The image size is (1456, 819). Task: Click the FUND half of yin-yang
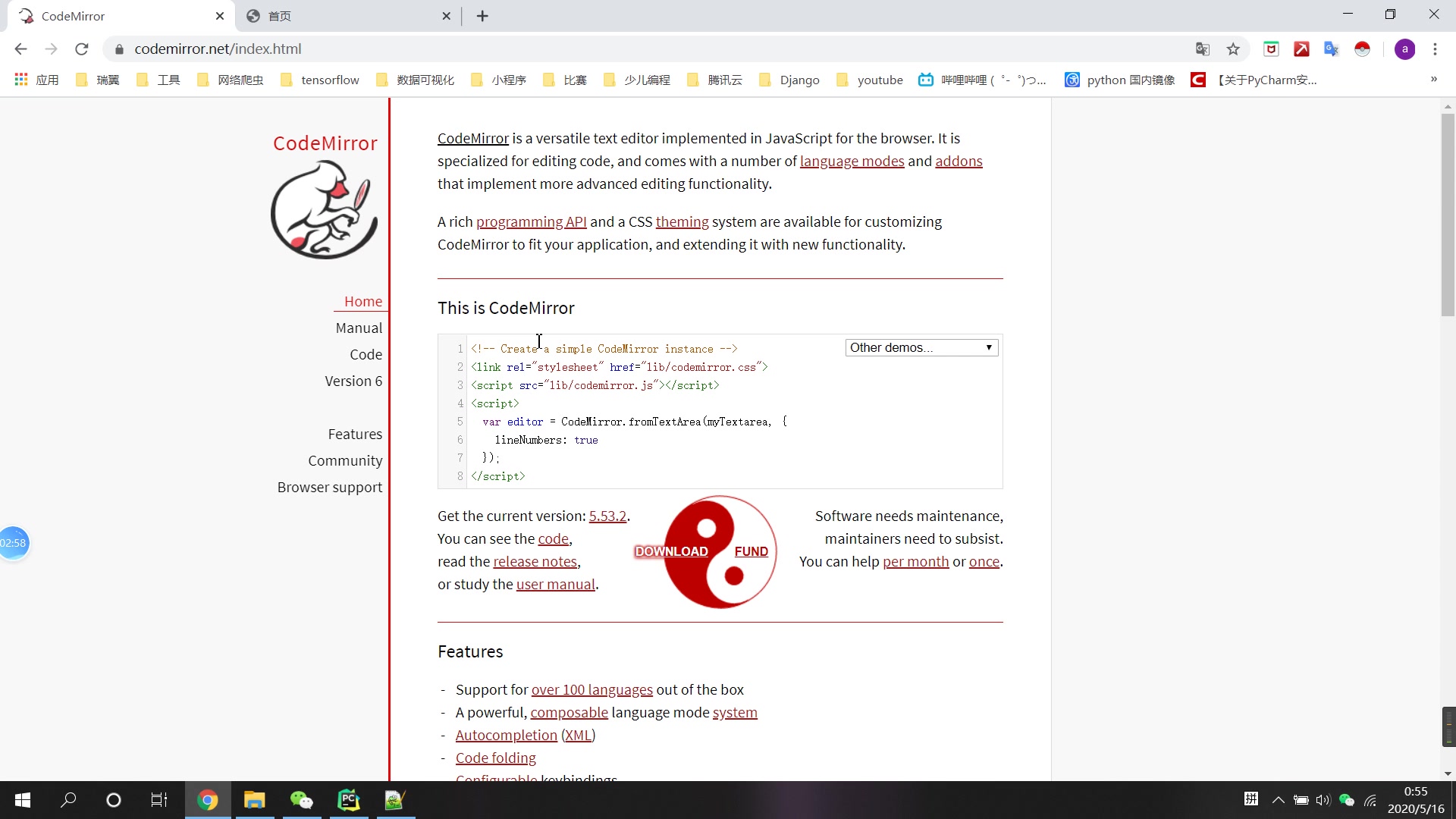[x=751, y=551]
